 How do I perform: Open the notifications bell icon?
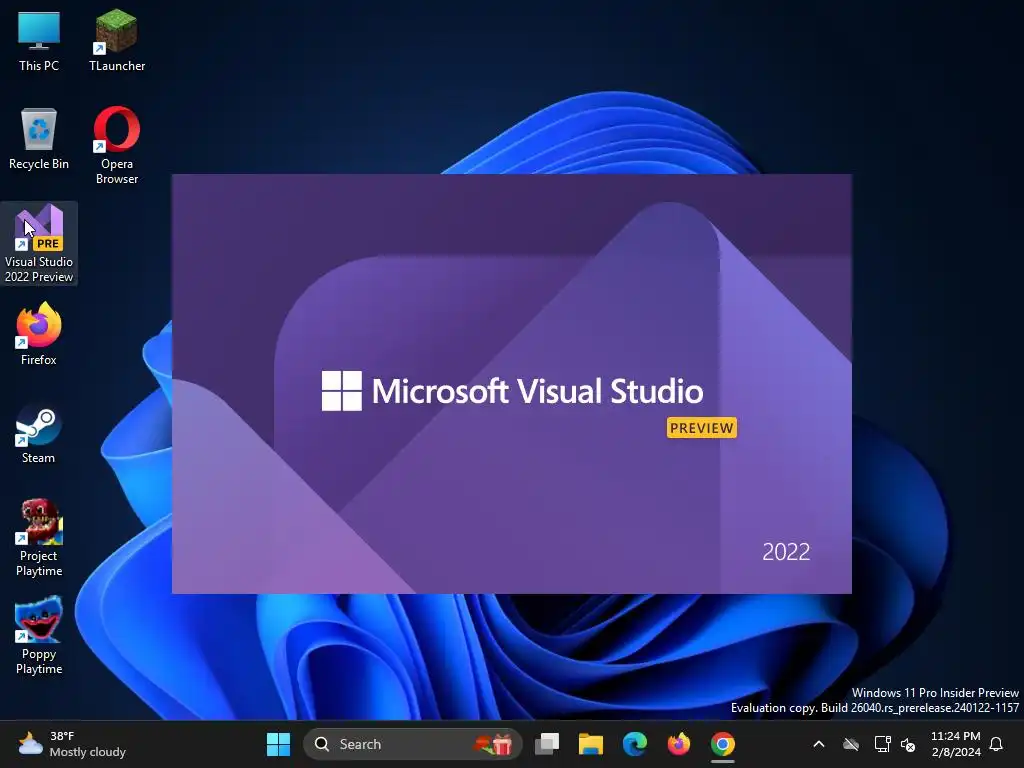[996, 744]
